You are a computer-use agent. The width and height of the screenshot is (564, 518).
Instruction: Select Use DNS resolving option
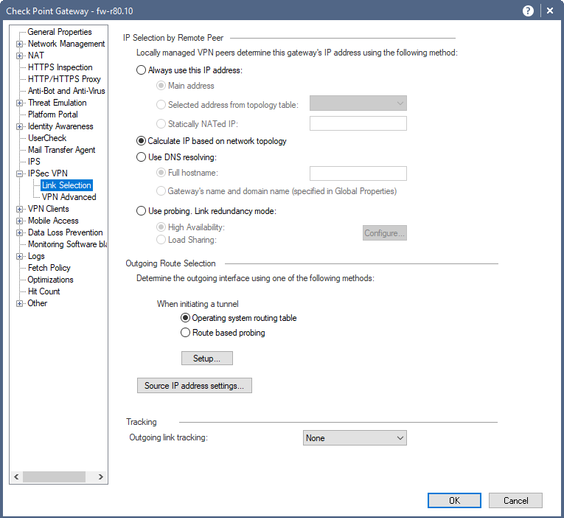click(x=141, y=157)
